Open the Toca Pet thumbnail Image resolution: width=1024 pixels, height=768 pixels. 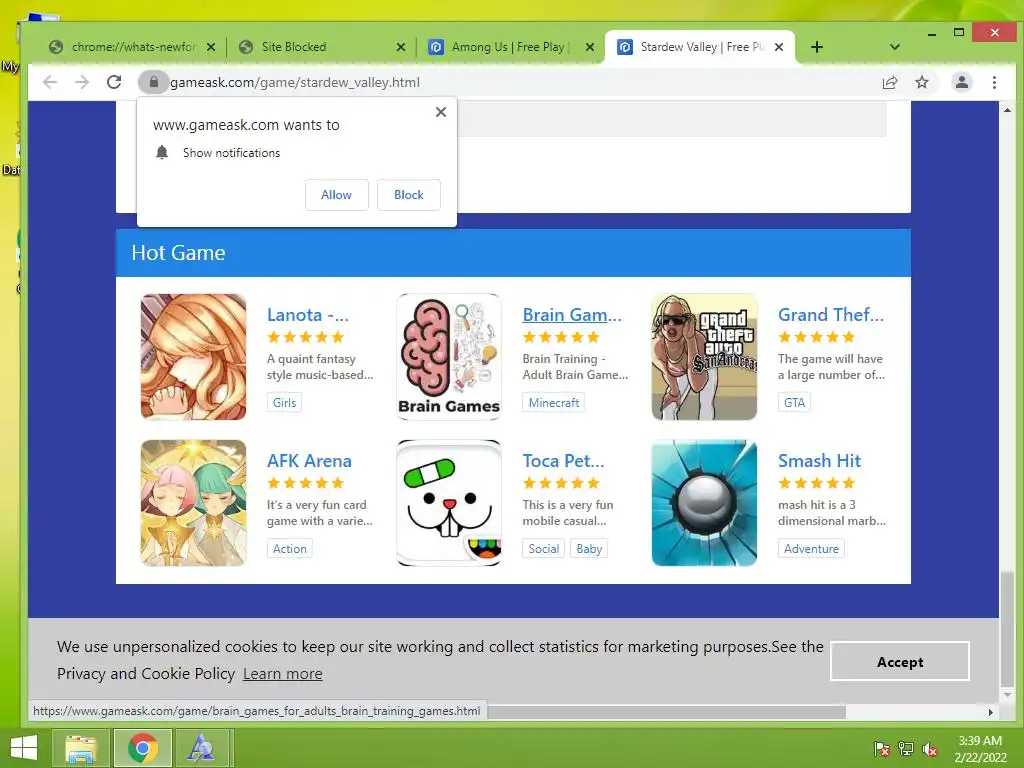tap(449, 503)
